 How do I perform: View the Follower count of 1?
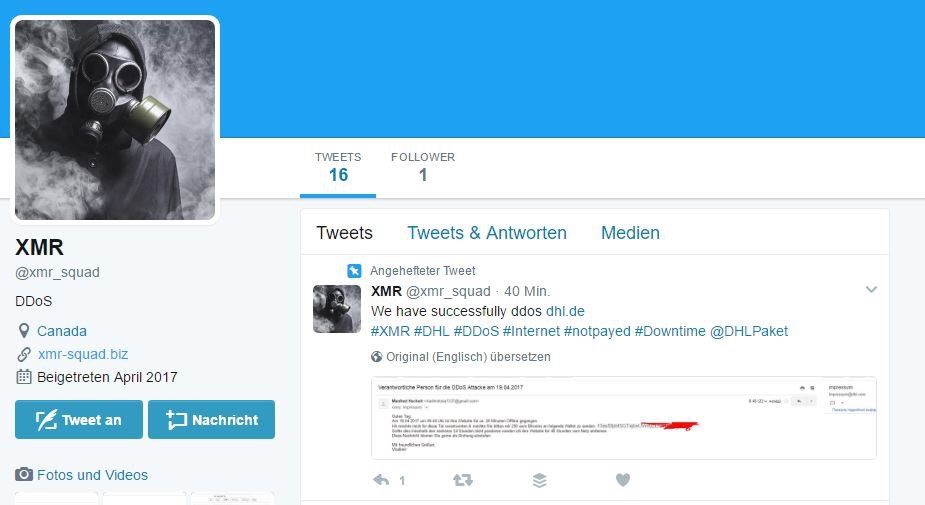(x=423, y=167)
